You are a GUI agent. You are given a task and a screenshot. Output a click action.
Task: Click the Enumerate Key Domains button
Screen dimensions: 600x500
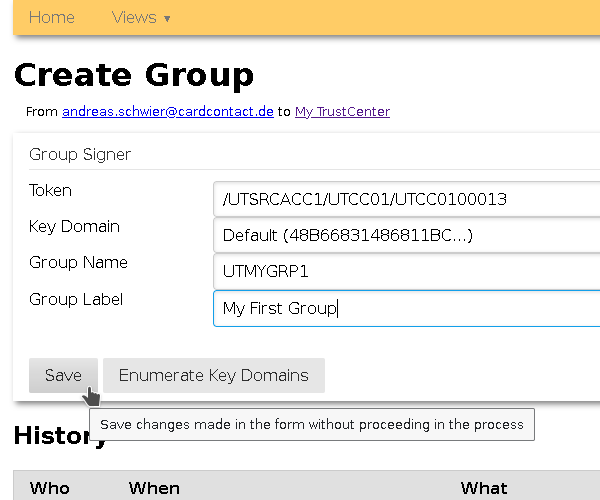tap(214, 375)
